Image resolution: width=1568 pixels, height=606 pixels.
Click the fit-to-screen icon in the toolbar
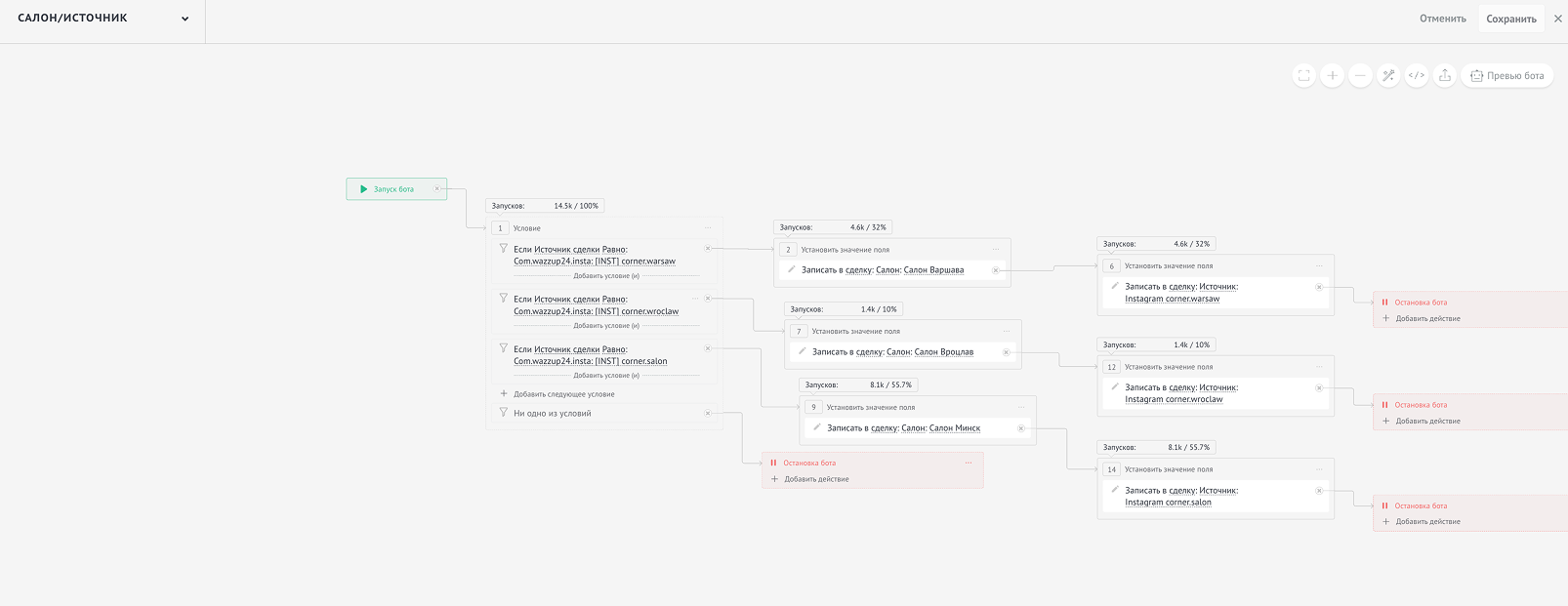coord(1303,75)
